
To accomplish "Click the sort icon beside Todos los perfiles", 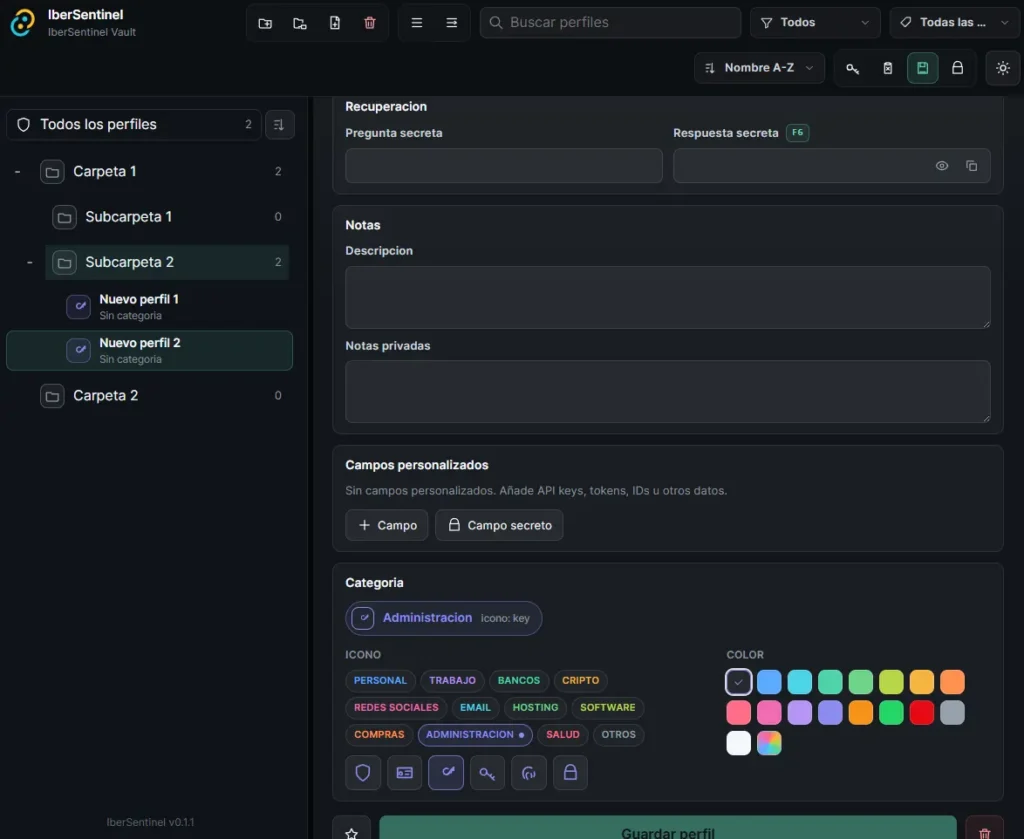I will (280, 125).
